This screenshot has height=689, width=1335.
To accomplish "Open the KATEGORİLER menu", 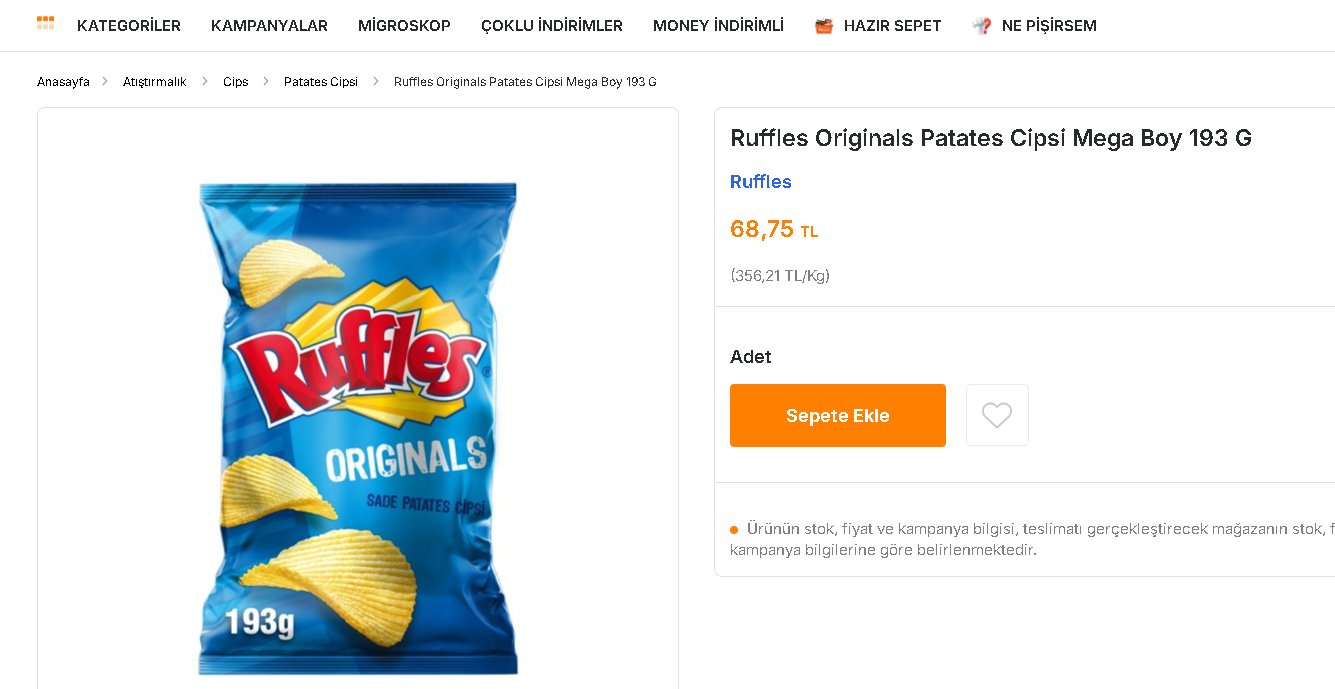I will 129,26.
